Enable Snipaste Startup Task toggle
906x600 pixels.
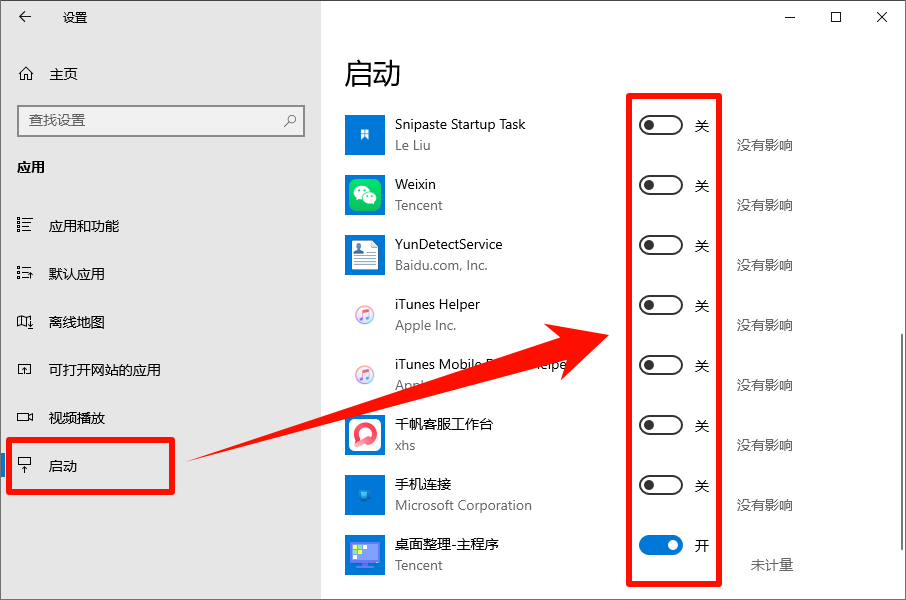pos(661,125)
